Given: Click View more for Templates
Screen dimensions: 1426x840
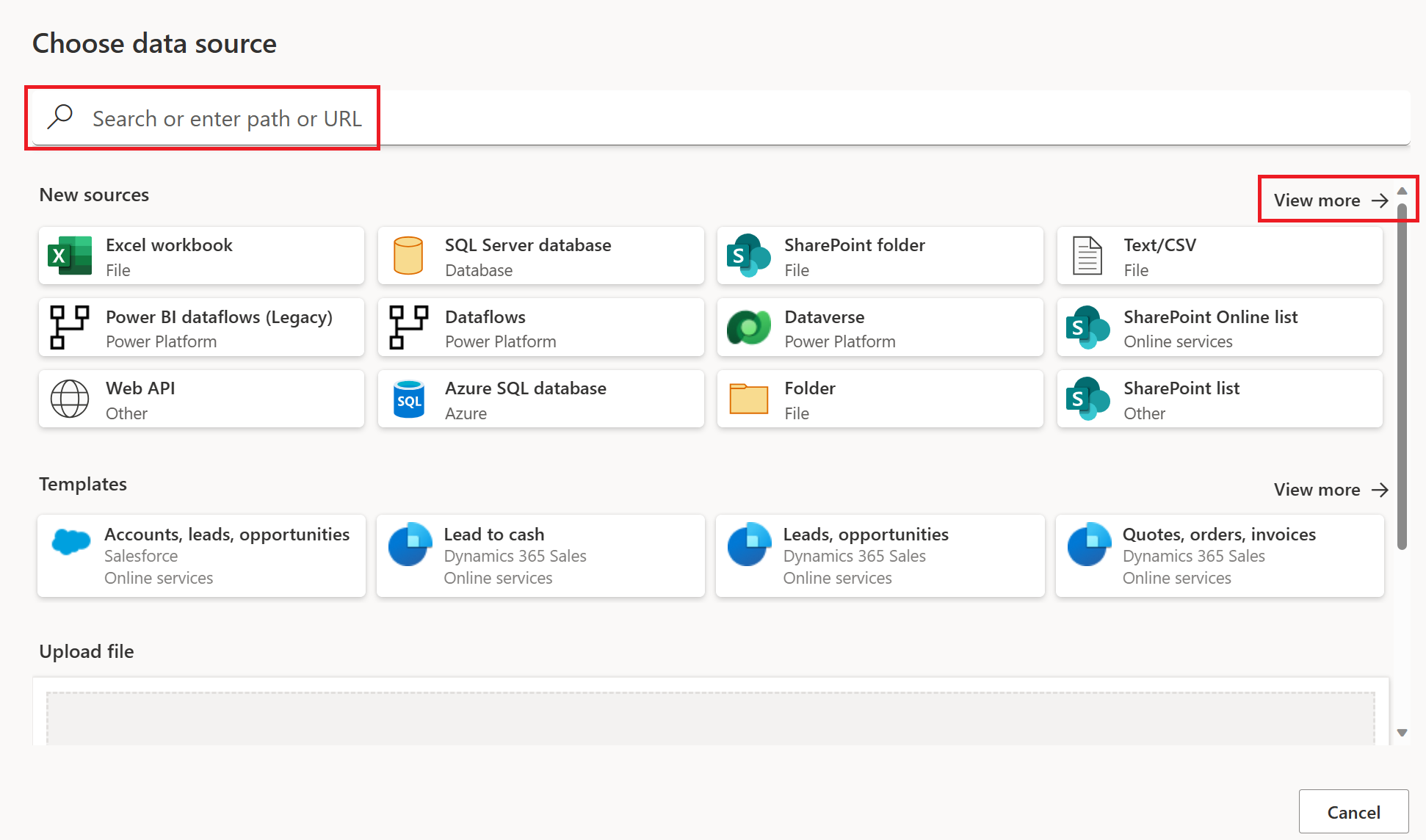Looking at the screenshot, I should (x=1330, y=490).
